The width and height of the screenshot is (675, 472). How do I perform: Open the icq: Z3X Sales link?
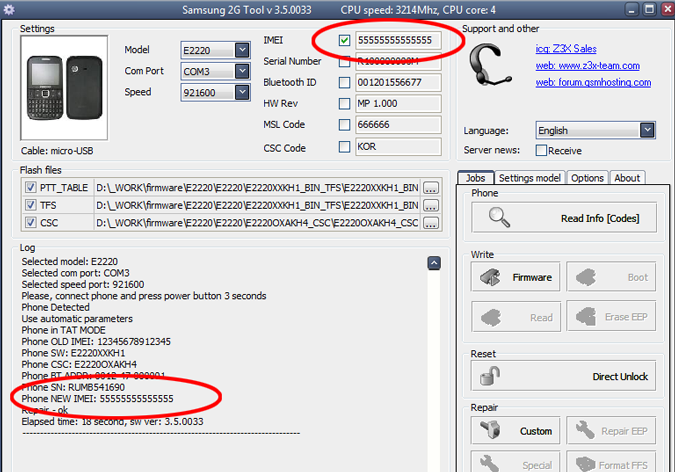566,49
